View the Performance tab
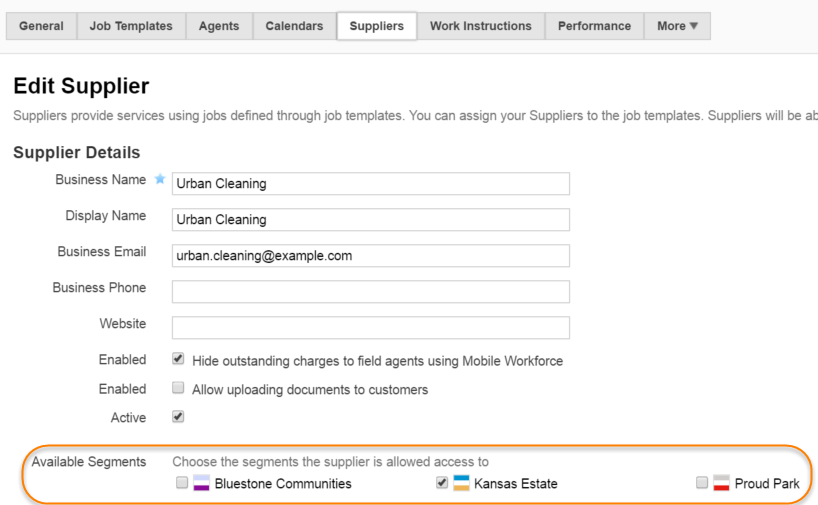Screen dimensions: 818x505 pyautogui.click(x=594, y=26)
